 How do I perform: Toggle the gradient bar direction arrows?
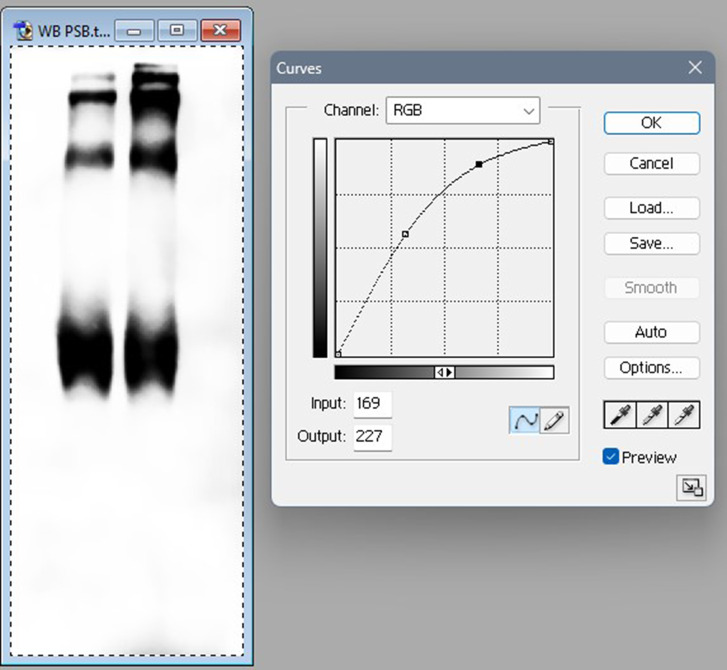point(444,372)
